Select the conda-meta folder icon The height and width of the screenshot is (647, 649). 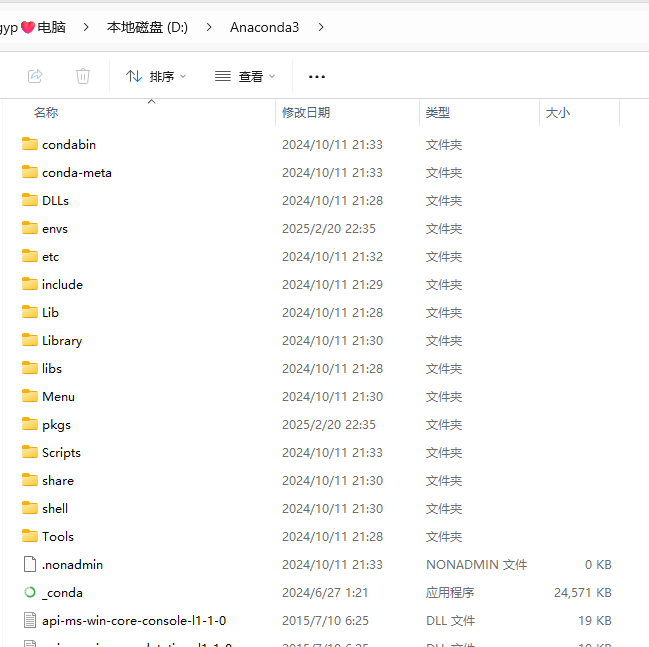pyautogui.click(x=30, y=172)
